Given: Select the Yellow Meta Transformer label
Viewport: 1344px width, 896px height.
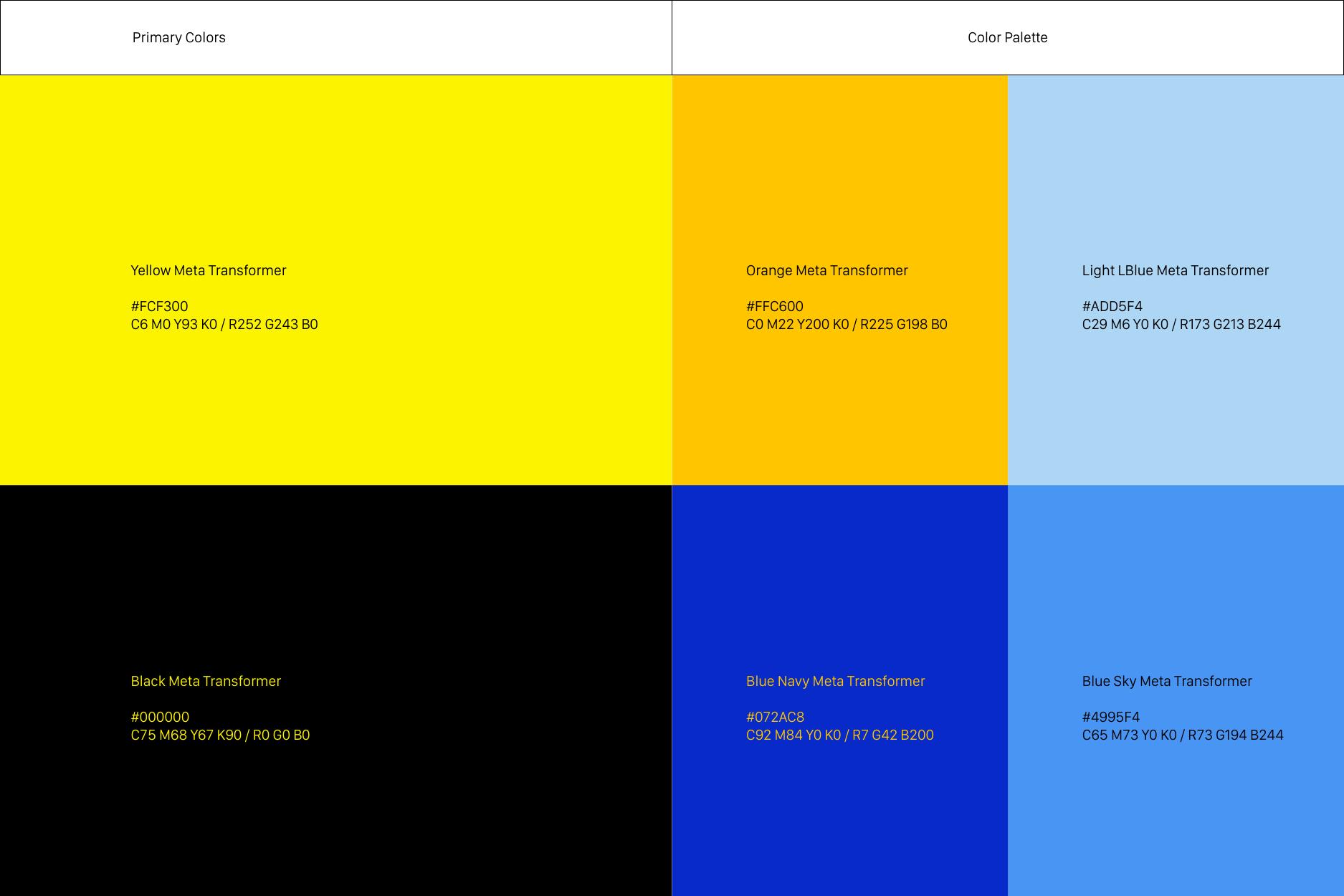Looking at the screenshot, I should coord(209,270).
